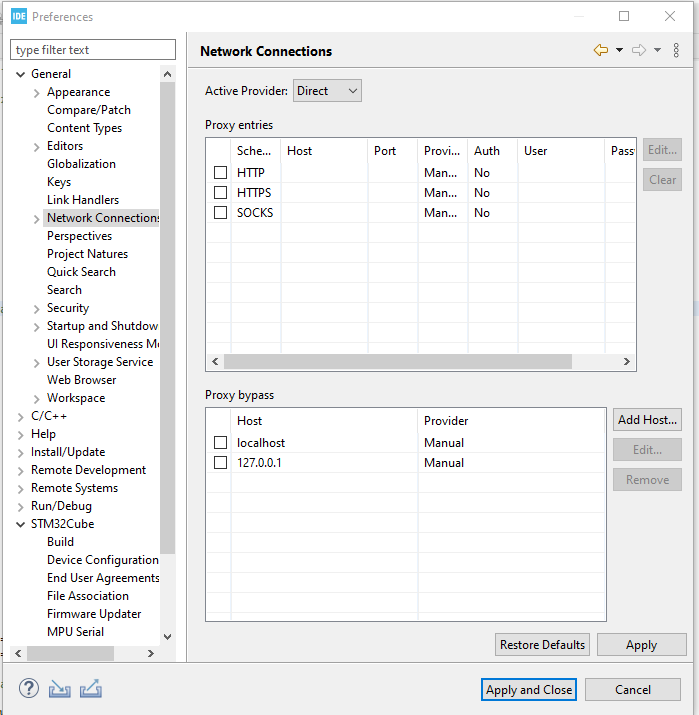Viewport: 699px width, 715px height.
Task: Enable the HTTP proxy entry checkbox
Action: tap(221, 173)
